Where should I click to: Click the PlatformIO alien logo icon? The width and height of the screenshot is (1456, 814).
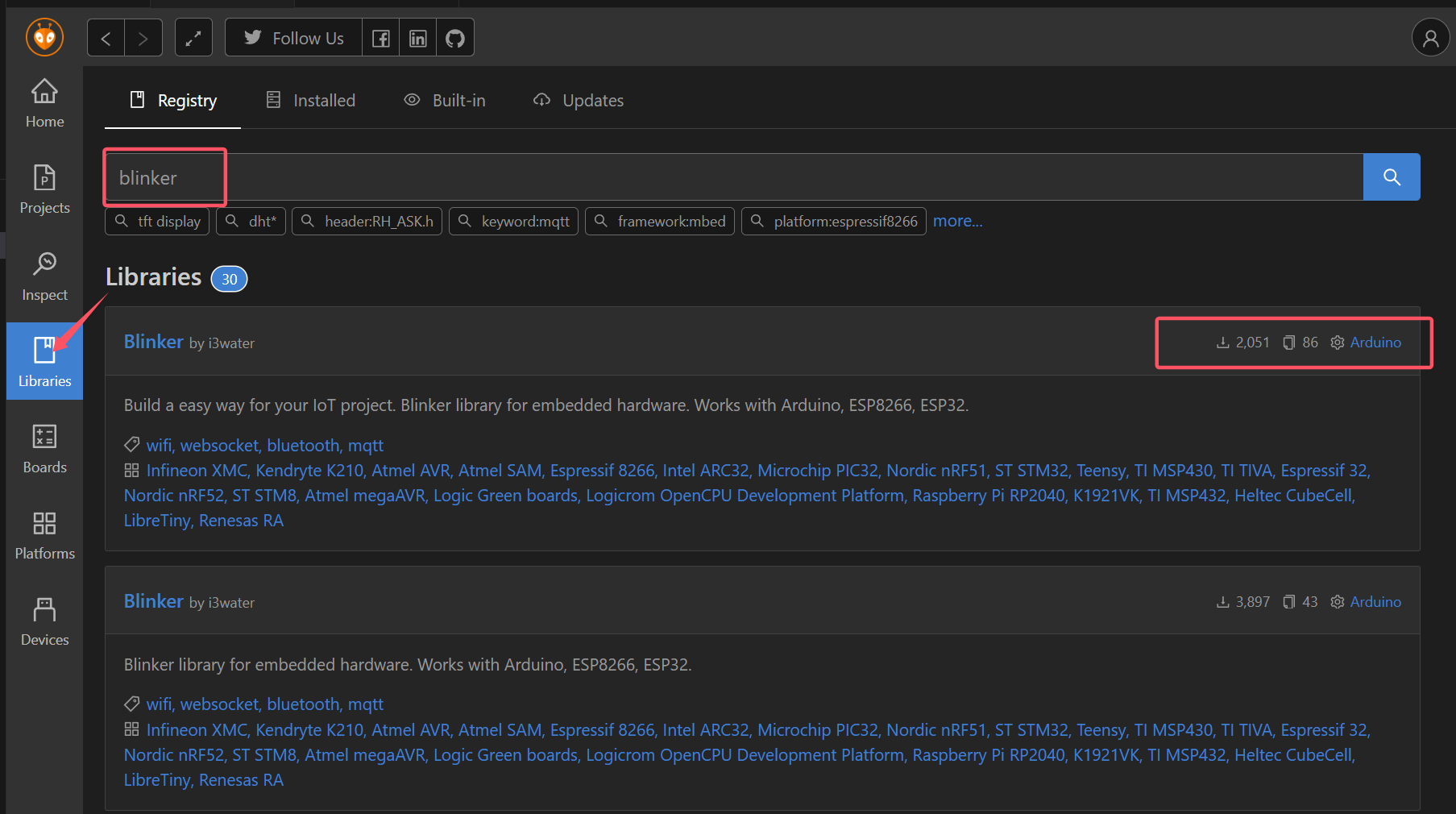44,37
